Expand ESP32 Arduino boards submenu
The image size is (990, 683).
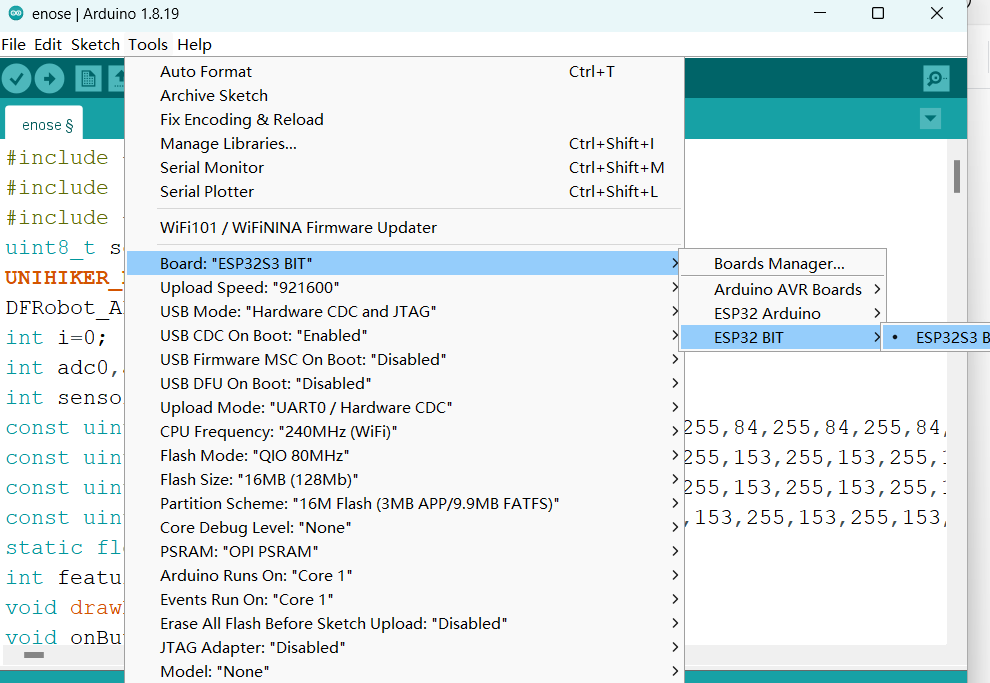(782, 313)
